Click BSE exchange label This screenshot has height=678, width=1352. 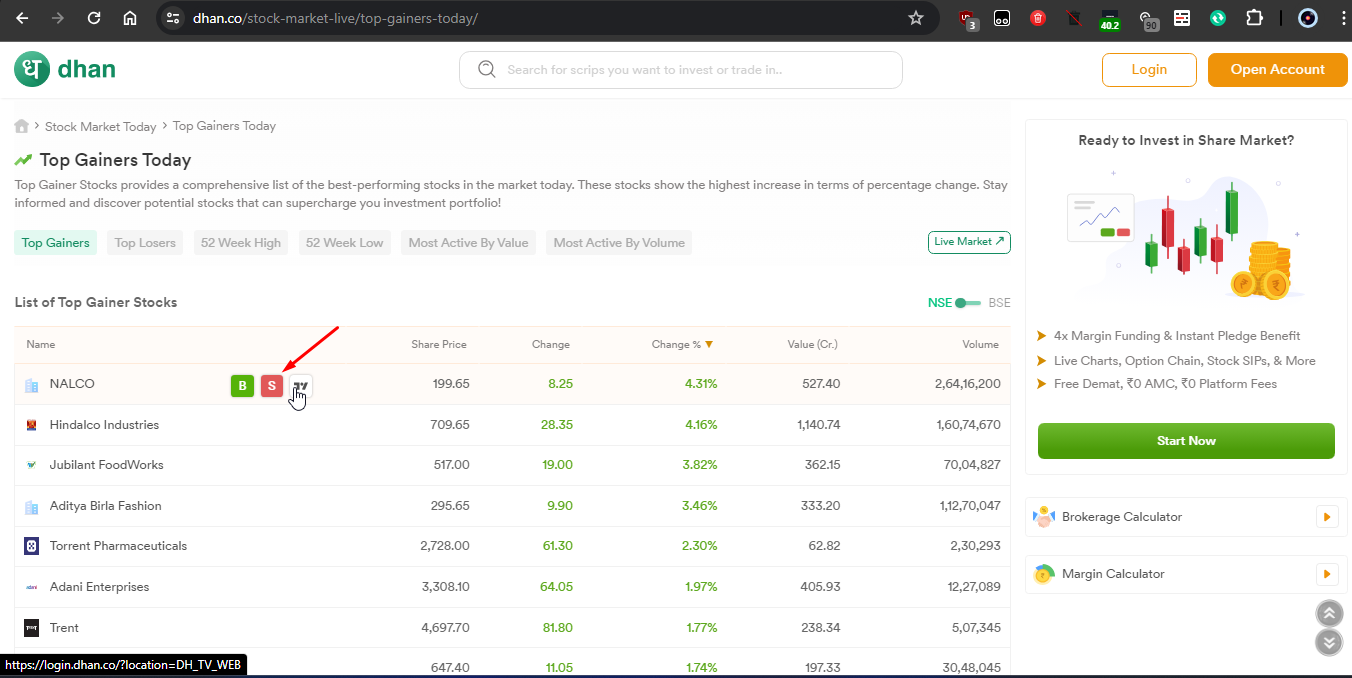tap(999, 303)
